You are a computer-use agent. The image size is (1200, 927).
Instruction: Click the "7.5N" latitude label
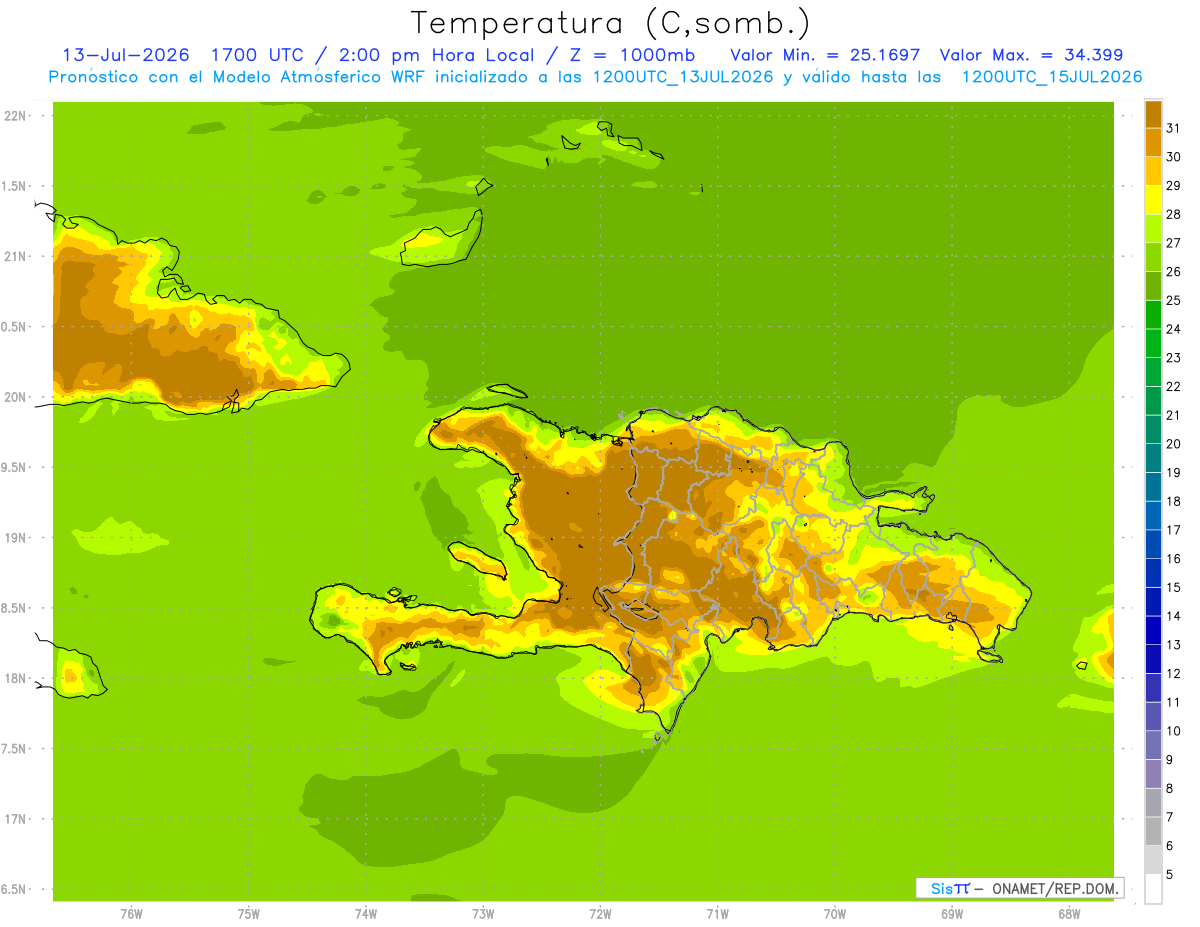coord(13,748)
